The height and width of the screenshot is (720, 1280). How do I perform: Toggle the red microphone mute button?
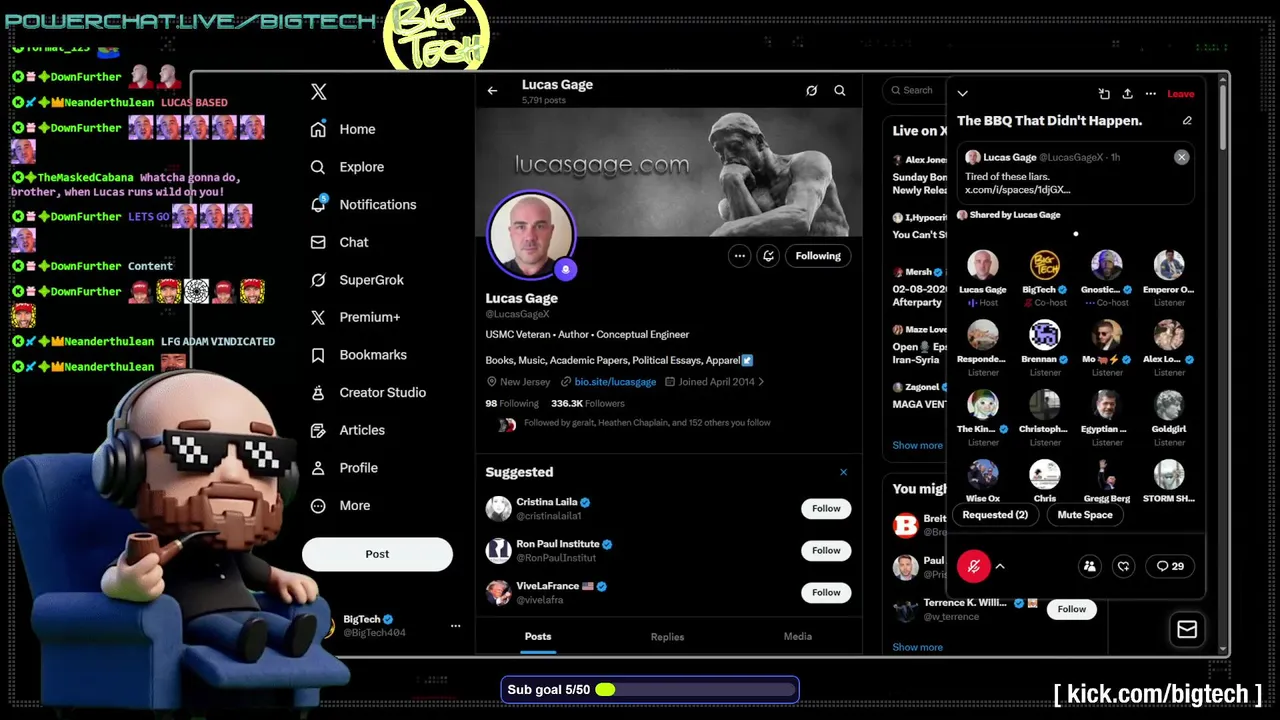click(973, 567)
